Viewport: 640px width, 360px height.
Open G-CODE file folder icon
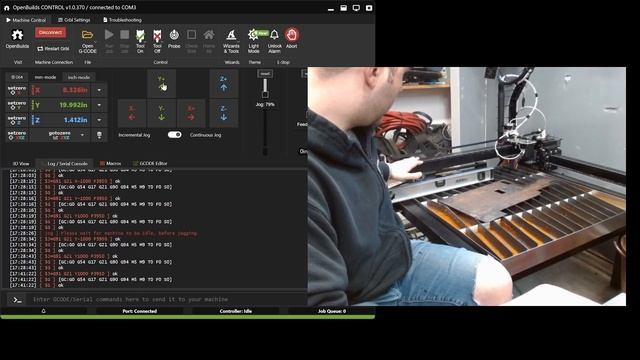click(x=87, y=35)
